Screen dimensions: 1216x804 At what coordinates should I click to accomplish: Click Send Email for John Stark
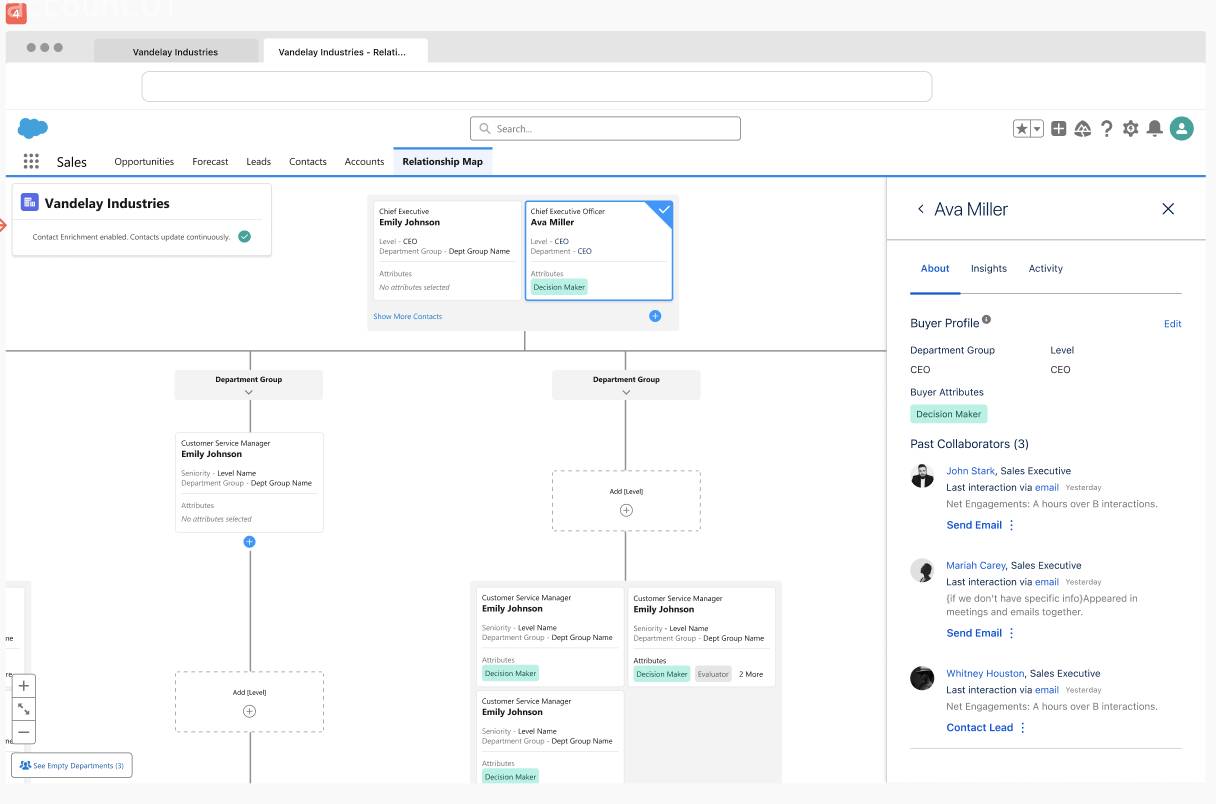(974, 525)
